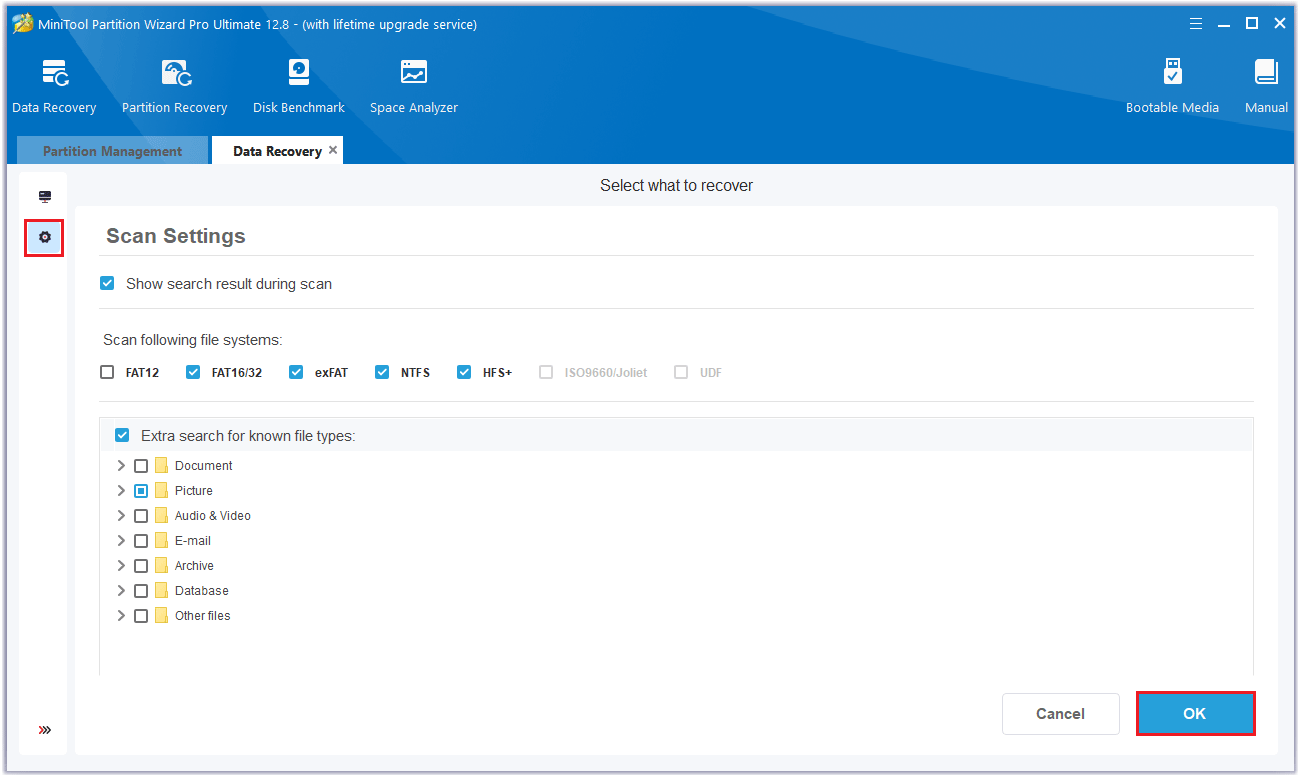The width and height of the screenshot is (1298, 775).
Task: Click the Audio & Video label
Action: click(x=213, y=516)
